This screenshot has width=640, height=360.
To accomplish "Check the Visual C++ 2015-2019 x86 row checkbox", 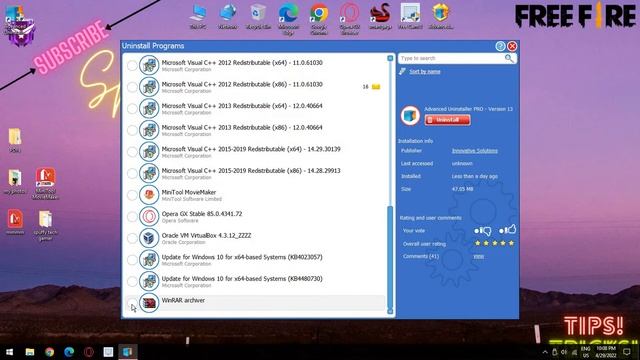I will 132,173.
